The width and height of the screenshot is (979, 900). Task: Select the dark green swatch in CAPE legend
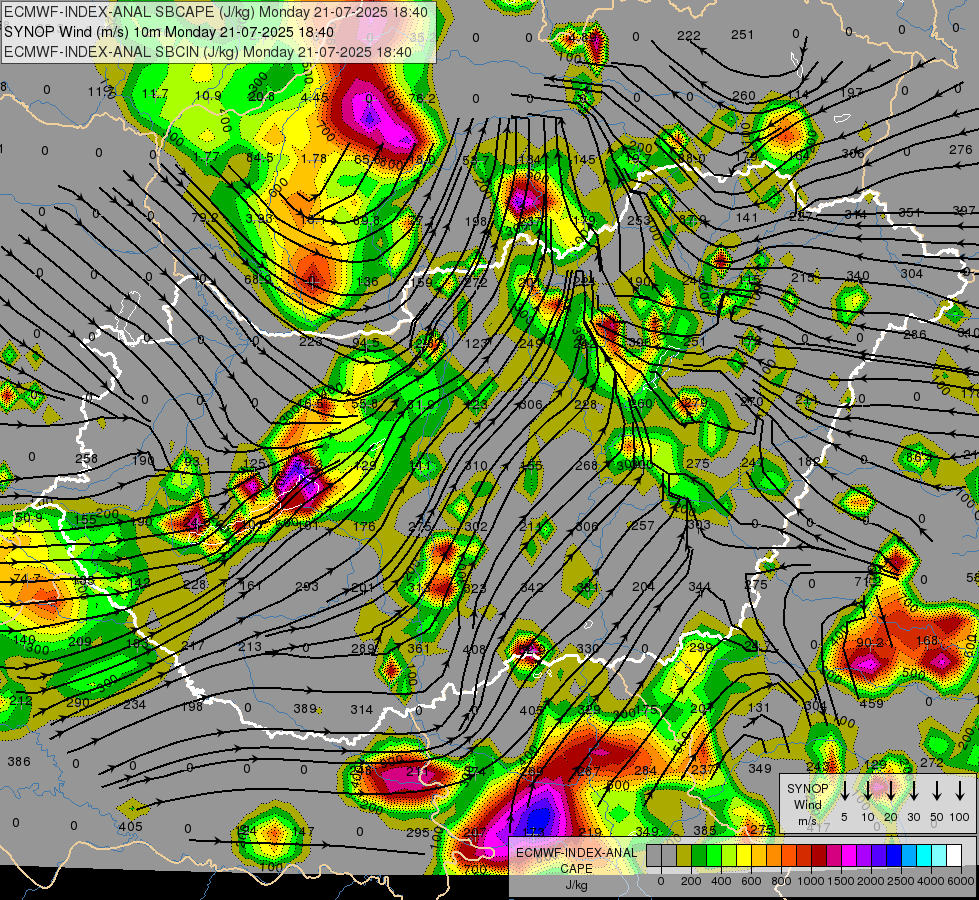coord(699,855)
